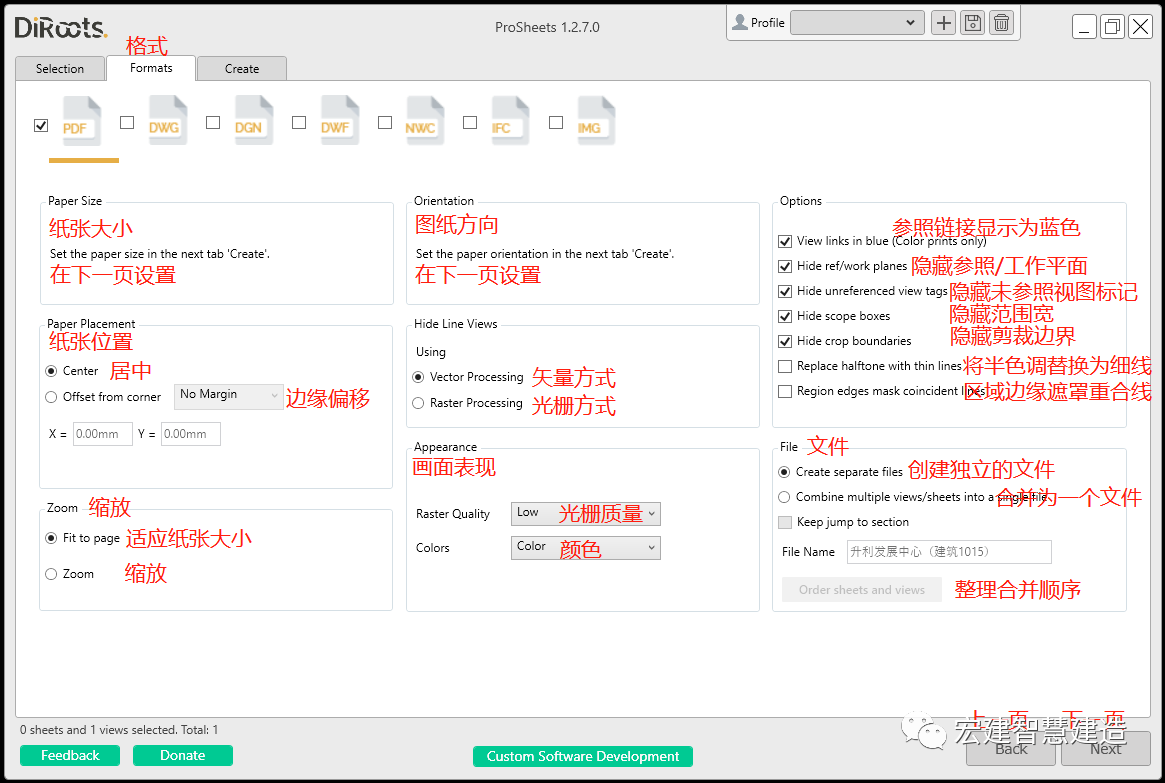This screenshot has width=1165, height=783.
Task: Uncheck the PDF format checkbox
Action: coord(41,125)
